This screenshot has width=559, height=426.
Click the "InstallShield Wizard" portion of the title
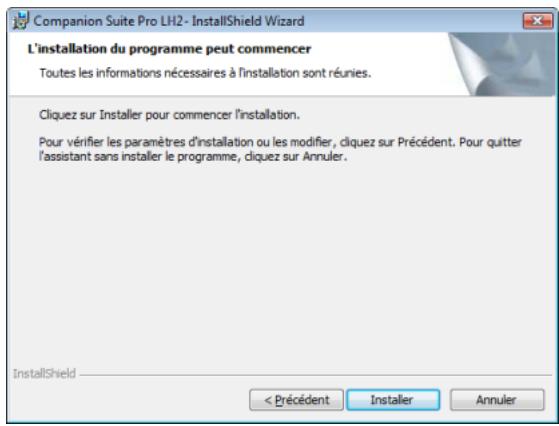[x=248, y=21]
